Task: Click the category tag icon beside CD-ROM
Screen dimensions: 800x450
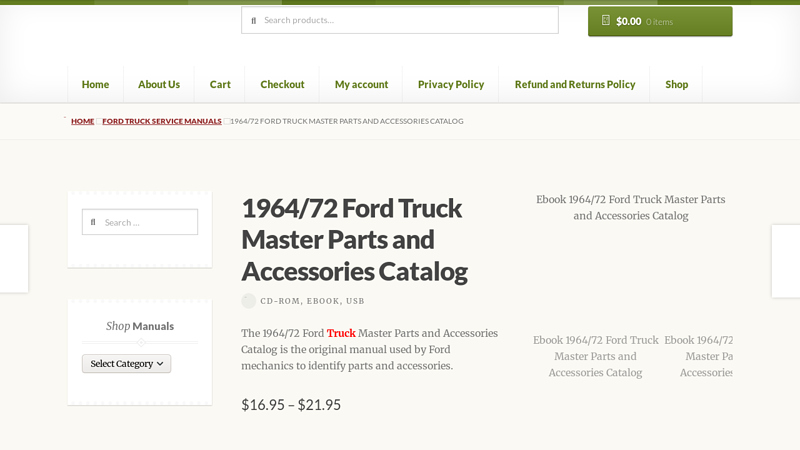Action: [x=248, y=301]
